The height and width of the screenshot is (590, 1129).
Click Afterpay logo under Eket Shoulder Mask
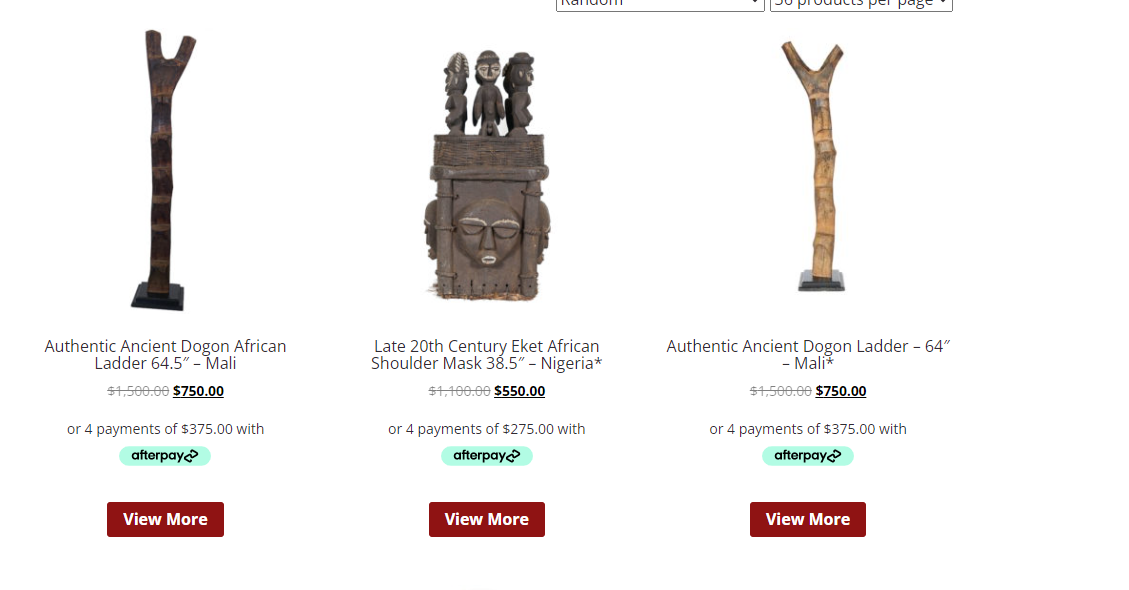(487, 455)
